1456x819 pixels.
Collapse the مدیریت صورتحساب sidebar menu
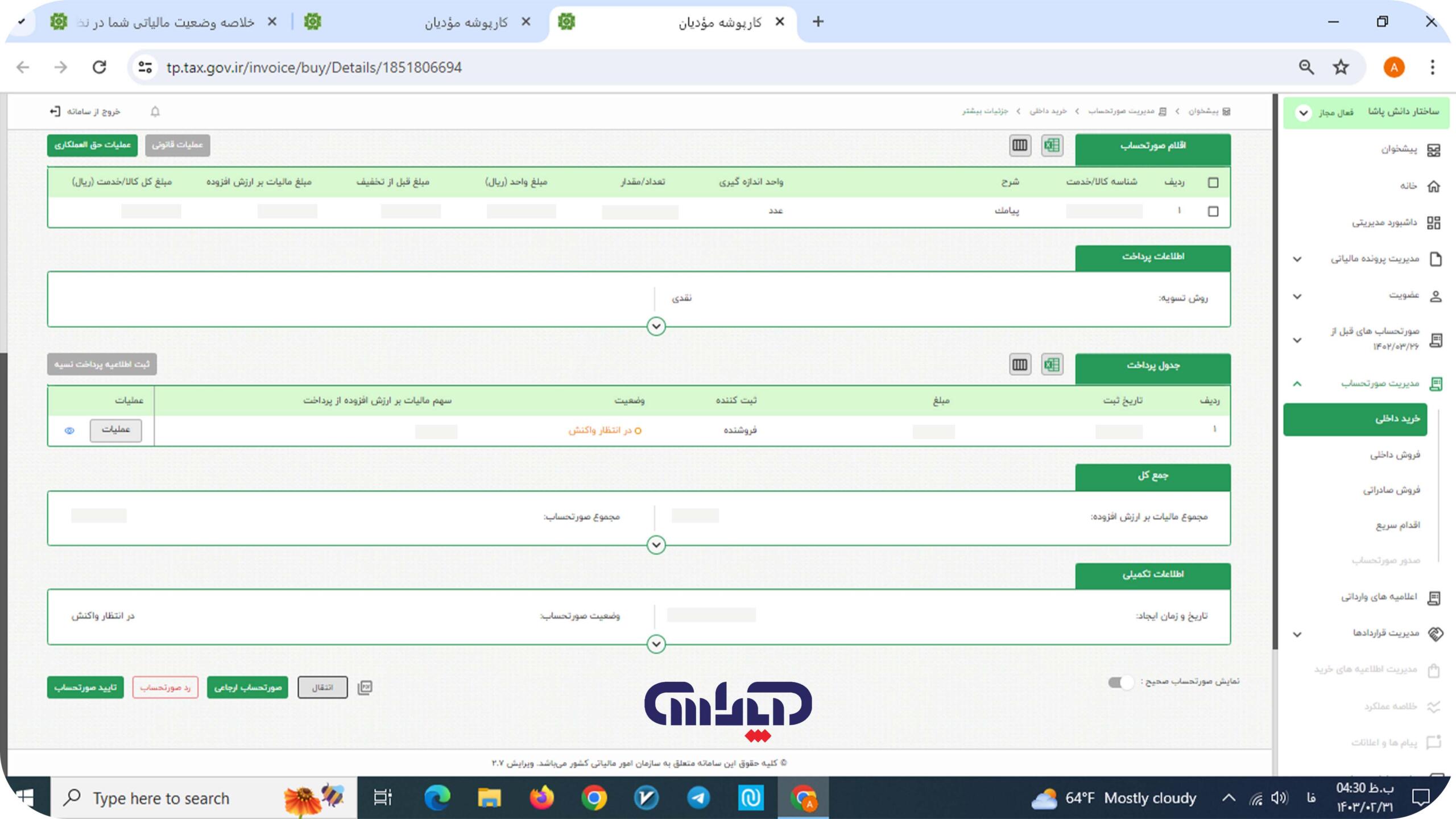pyautogui.click(x=1297, y=384)
